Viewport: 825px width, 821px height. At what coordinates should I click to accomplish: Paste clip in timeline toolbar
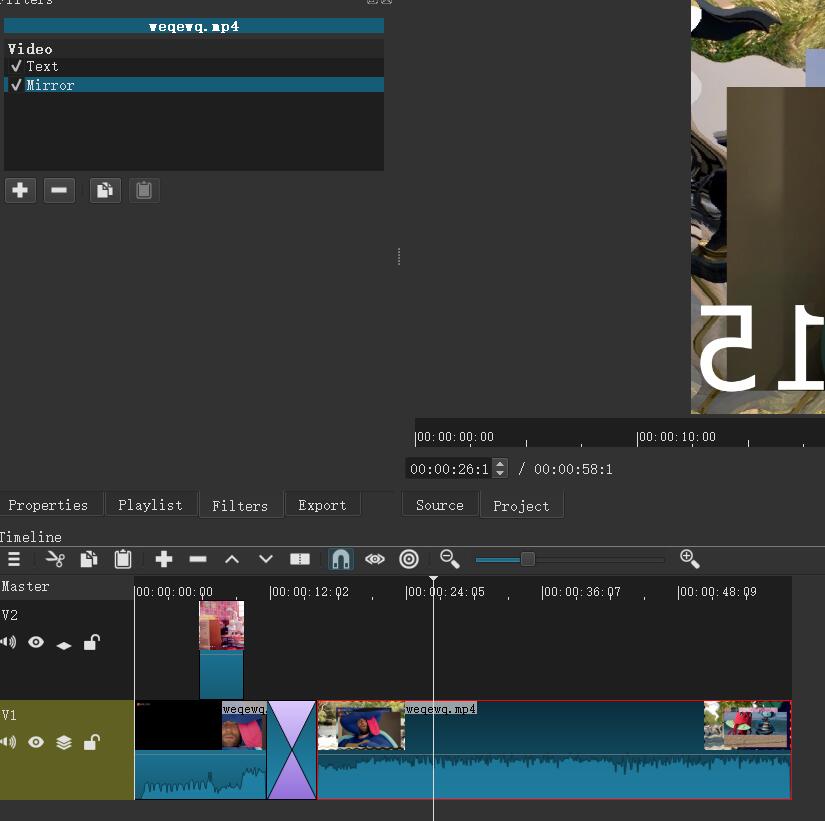(123, 559)
